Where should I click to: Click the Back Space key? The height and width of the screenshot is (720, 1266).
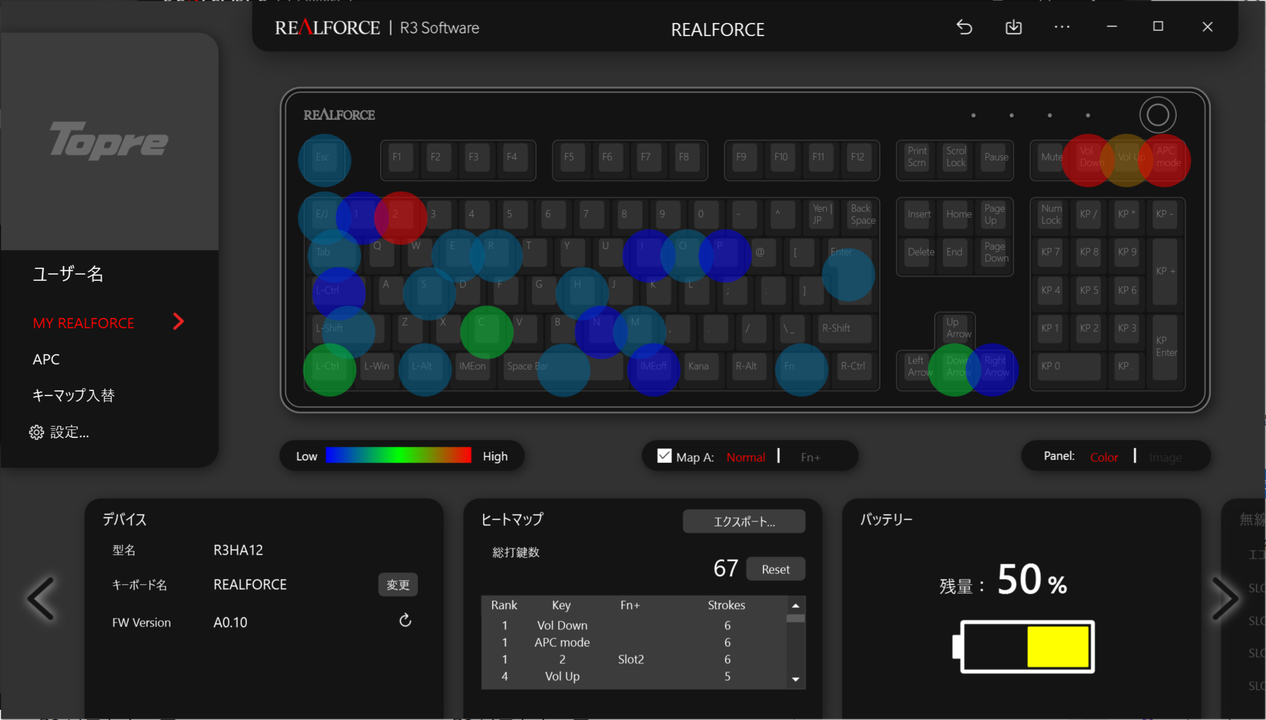click(861, 215)
